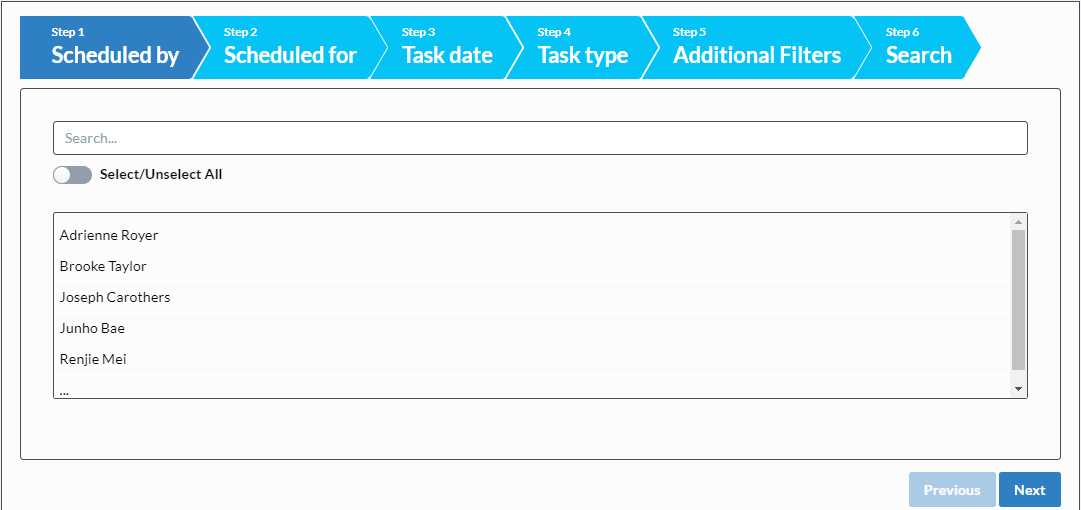
Task: Click the list scrollbar up arrow
Action: pos(1018,221)
